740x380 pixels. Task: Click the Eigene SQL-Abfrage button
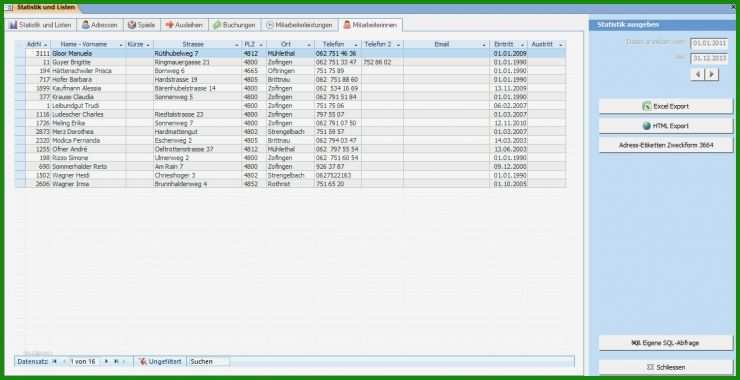(666, 343)
